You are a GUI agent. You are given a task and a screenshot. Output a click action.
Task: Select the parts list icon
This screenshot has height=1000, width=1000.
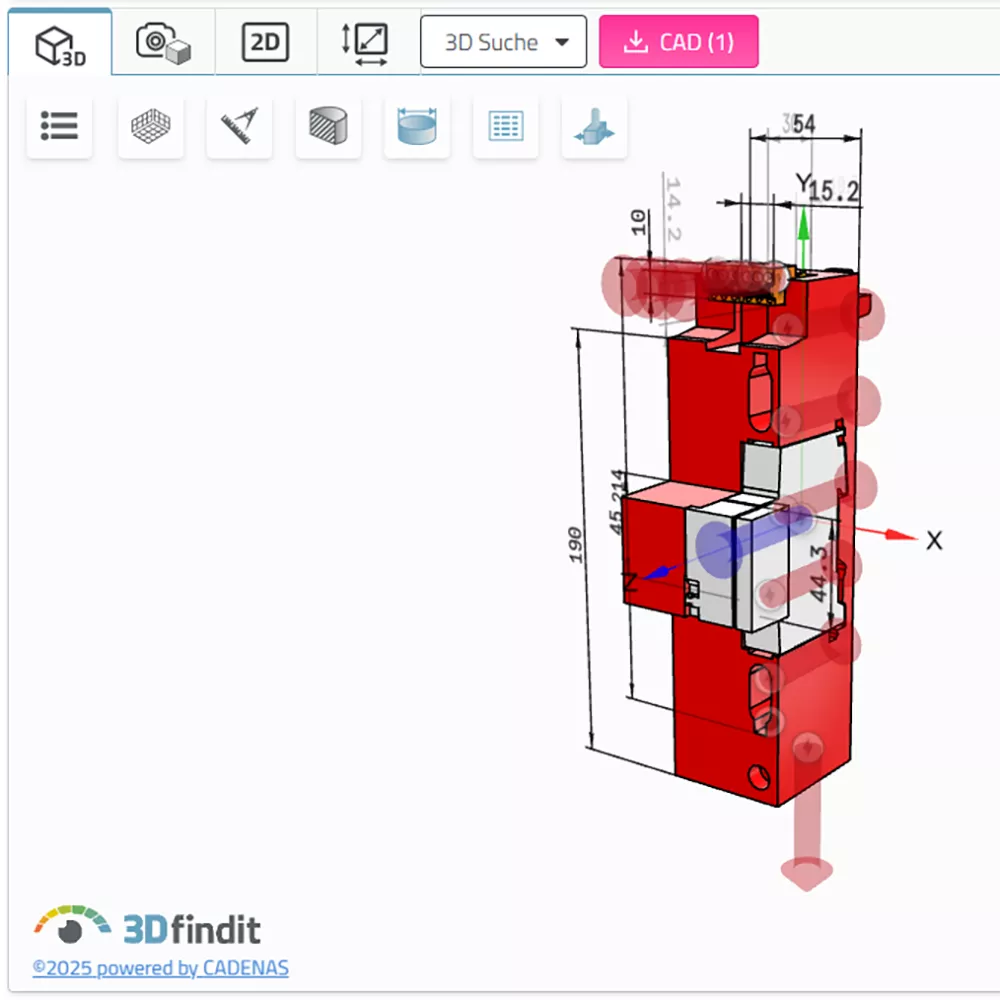click(60, 126)
